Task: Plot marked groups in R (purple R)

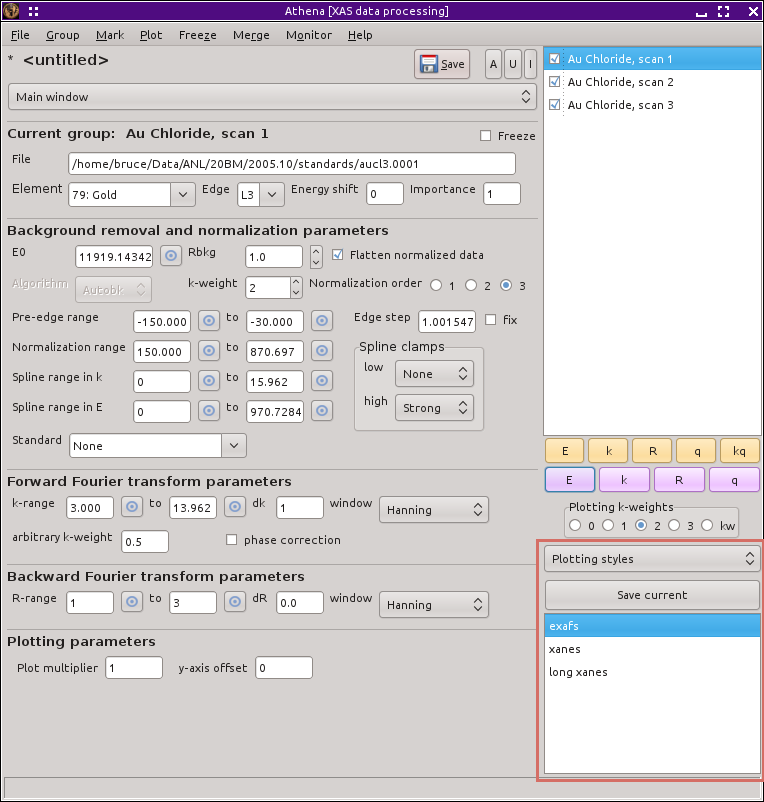Action: (x=679, y=480)
